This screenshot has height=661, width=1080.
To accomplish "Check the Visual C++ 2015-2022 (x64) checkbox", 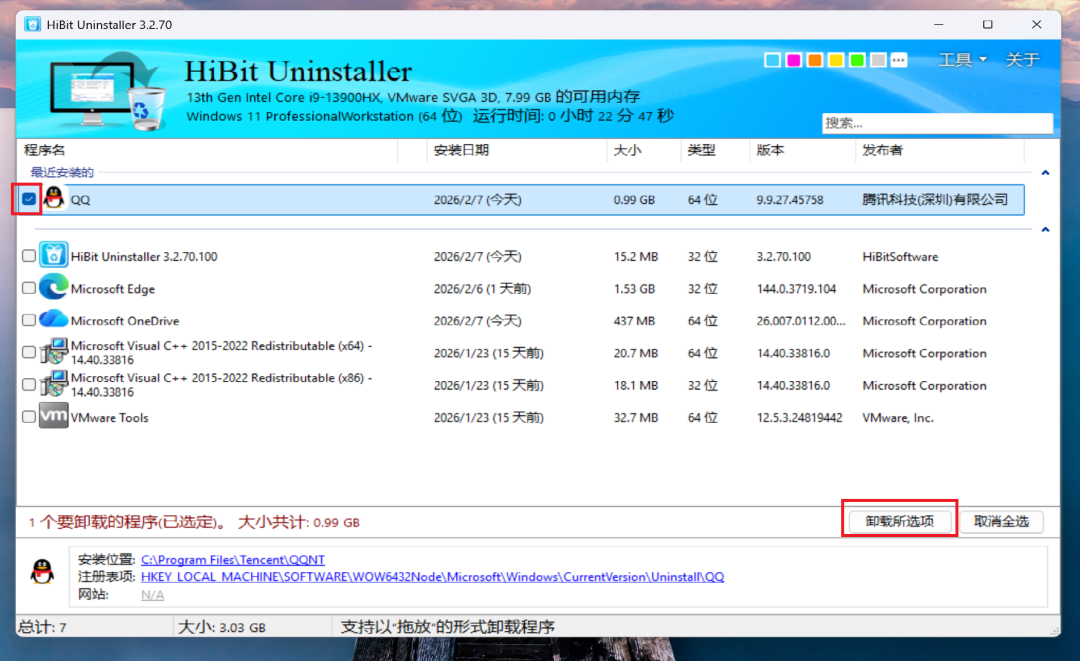I will 28,352.
